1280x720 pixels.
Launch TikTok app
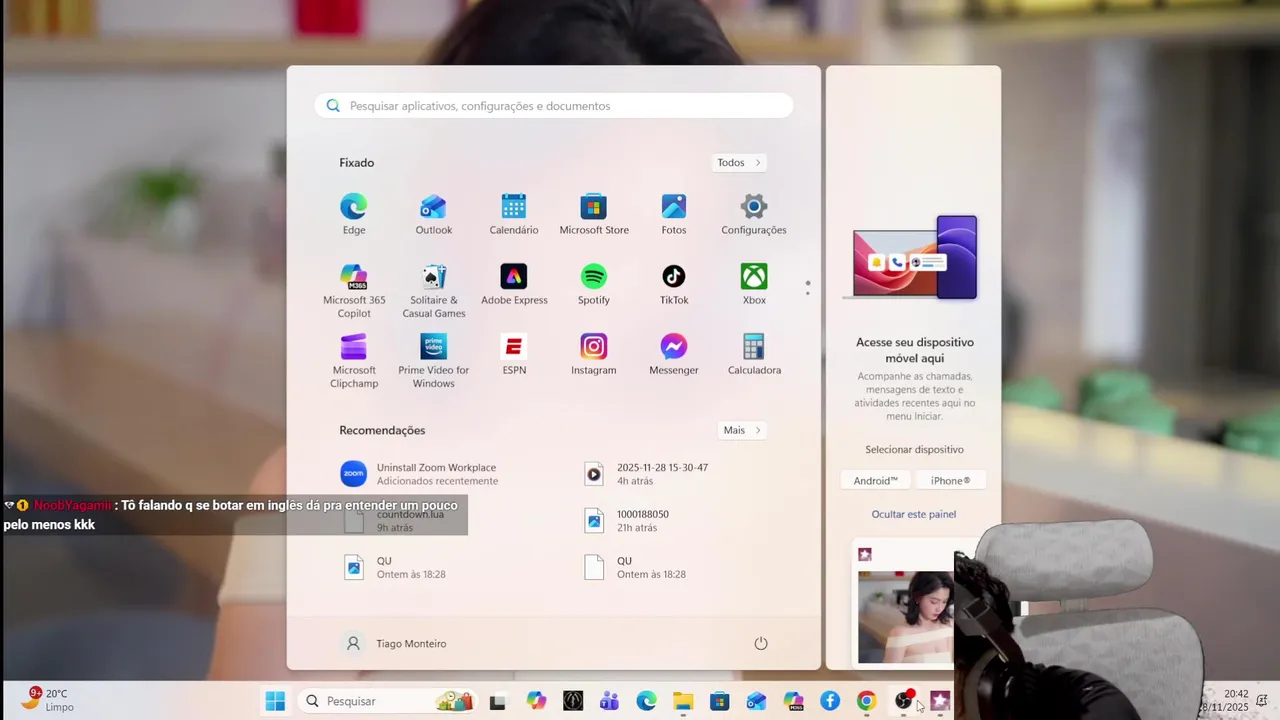pyautogui.click(x=674, y=284)
